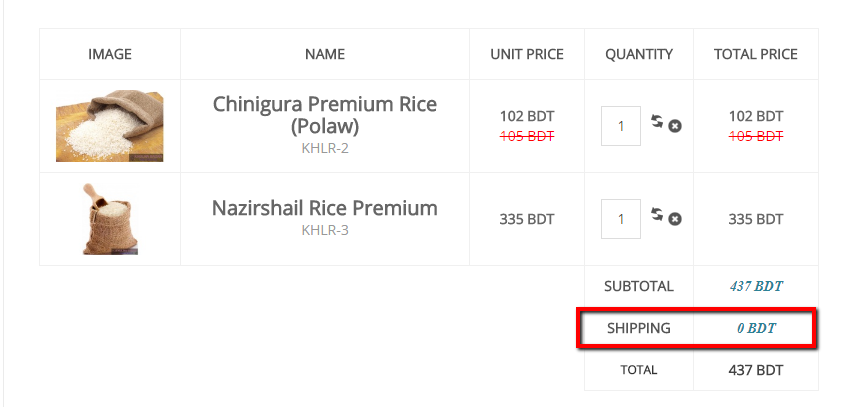The image size is (854, 407).
Task: Click the IMAGE column header
Action: tap(109, 54)
